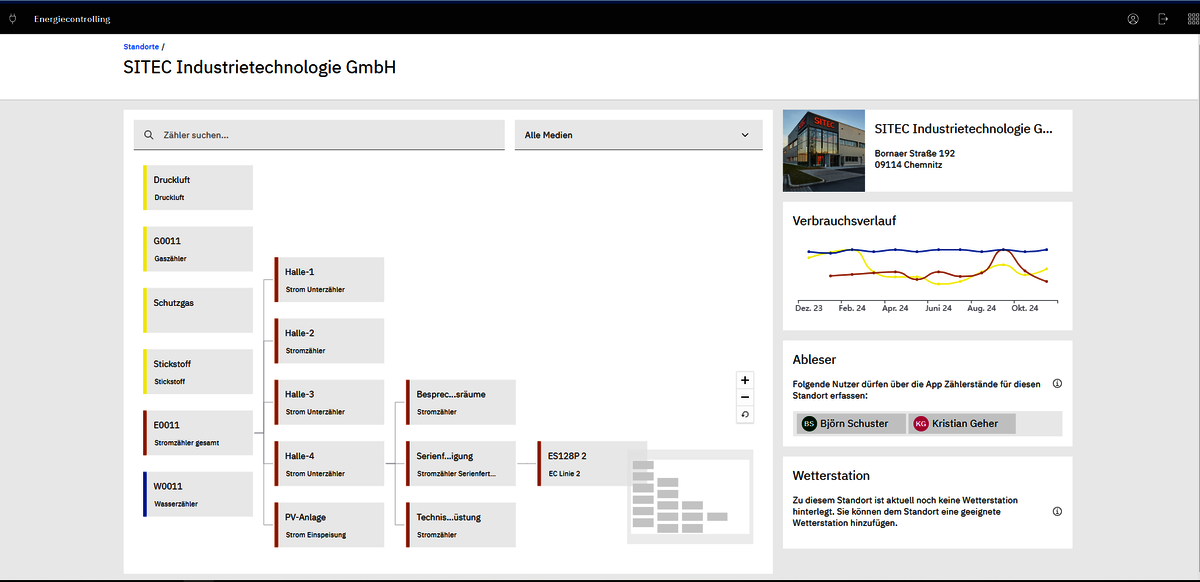Image resolution: width=1200 pixels, height=582 pixels.
Task: Open the Halle-4 Strom Unterzähler node
Action: pyautogui.click(x=329, y=463)
